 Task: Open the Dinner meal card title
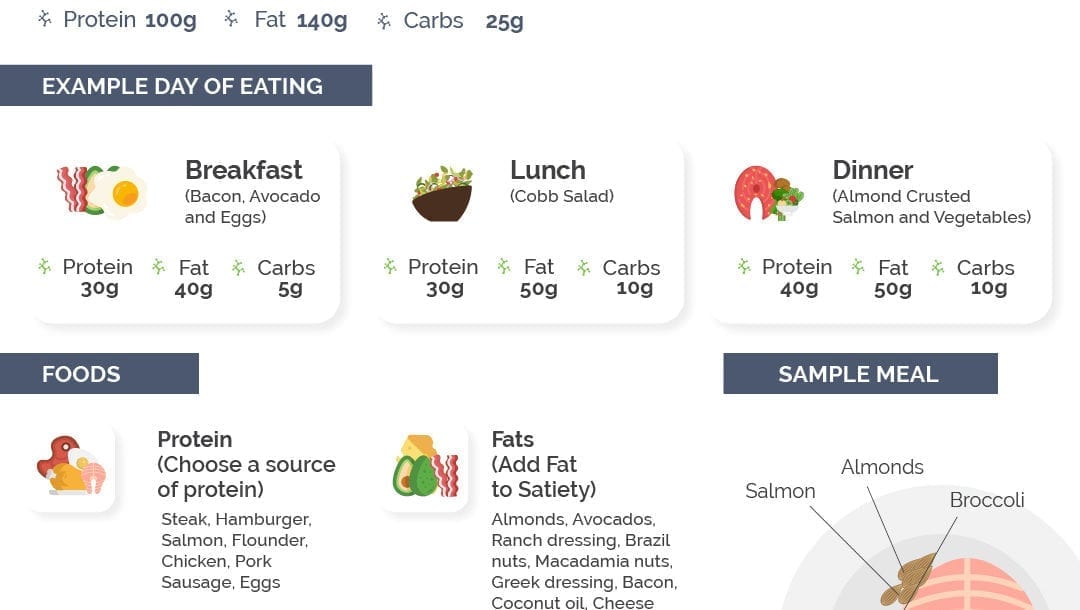(873, 170)
